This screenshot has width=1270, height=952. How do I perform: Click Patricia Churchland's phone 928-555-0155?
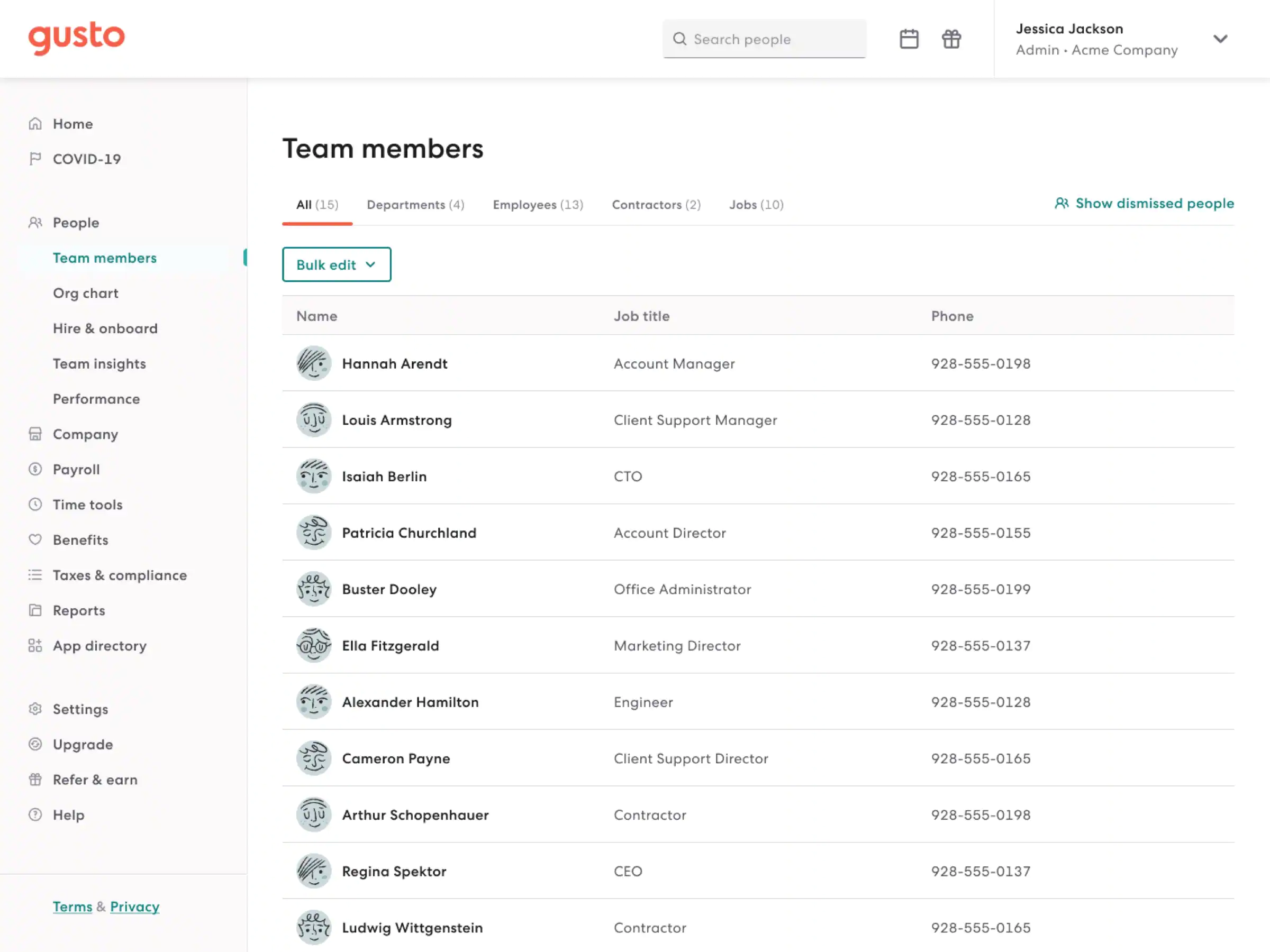point(981,533)
